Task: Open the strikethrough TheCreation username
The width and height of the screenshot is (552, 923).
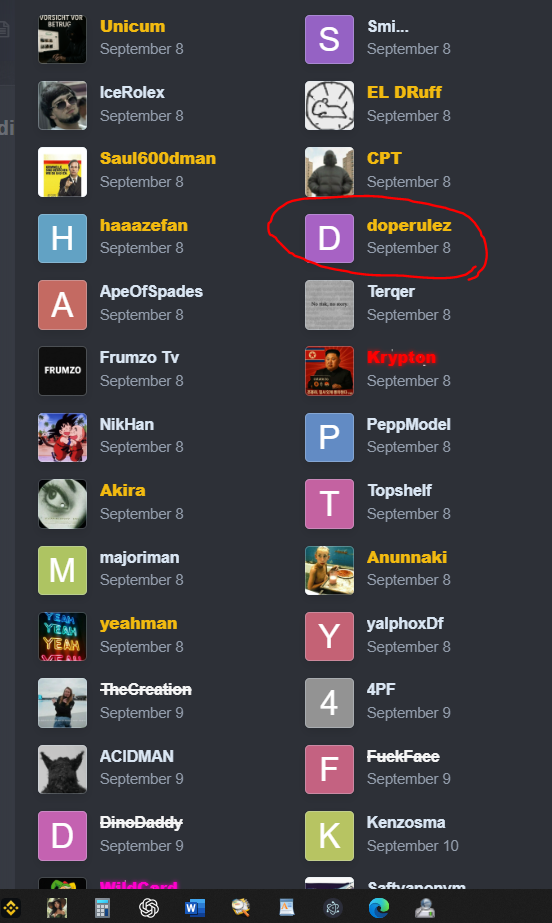Action: point(146,689)
